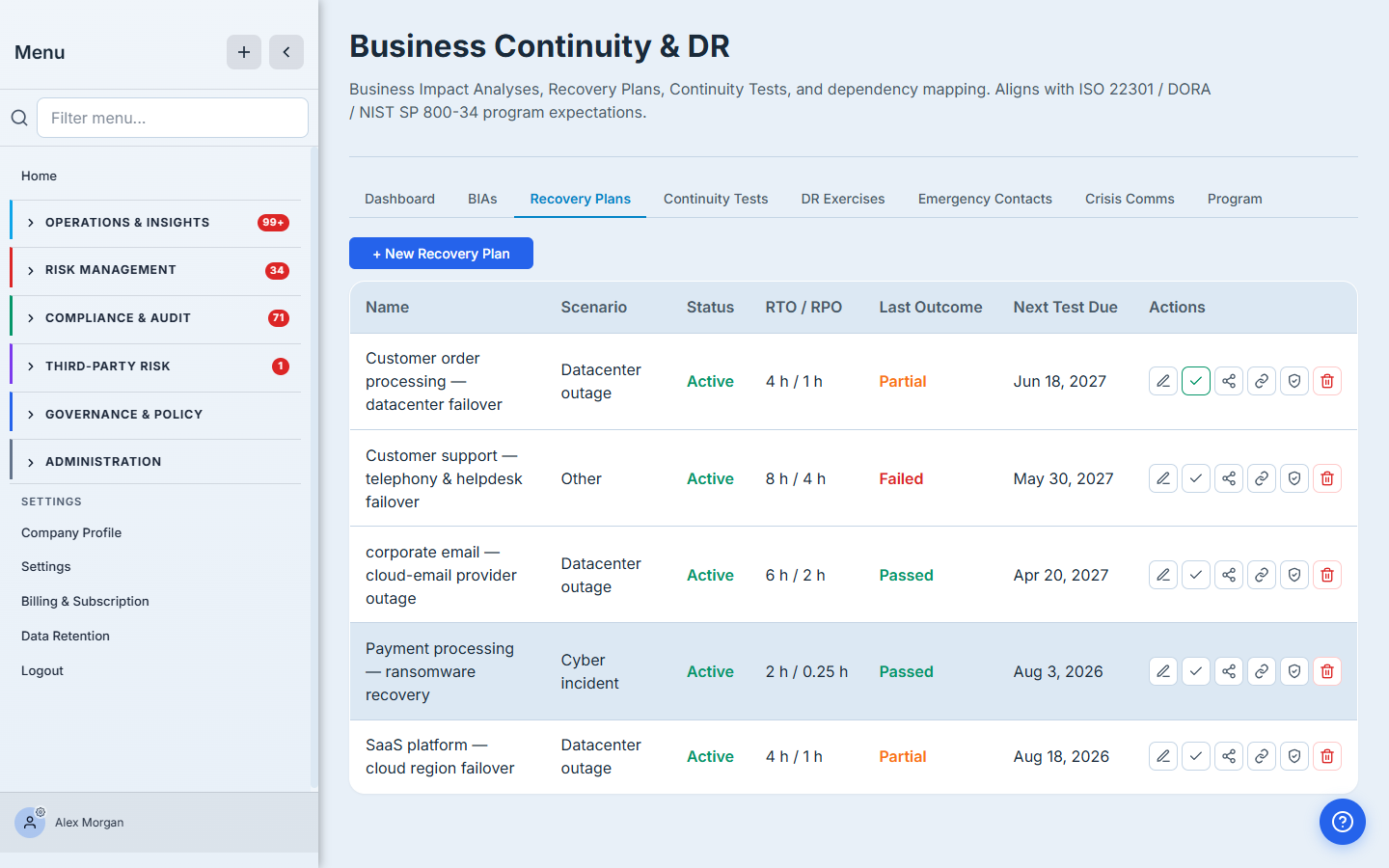Click the 34 badge on Risk Management
Image resolution: width=1389 pixels, height=868 pixels.
coord(277,270)
